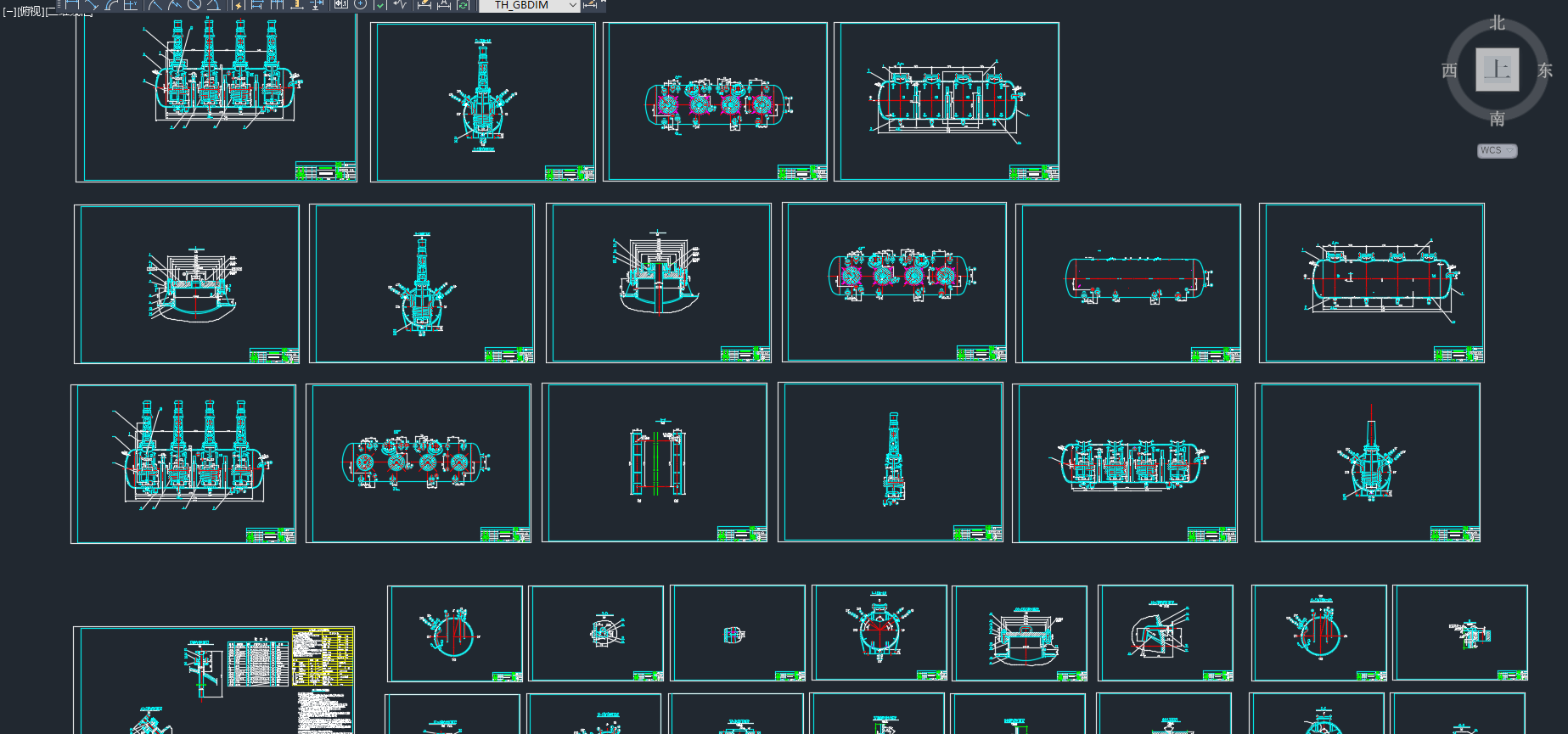Expand the WCS coordinate system dropdown
The image size is (1568, 734).
pos(1497,150)
